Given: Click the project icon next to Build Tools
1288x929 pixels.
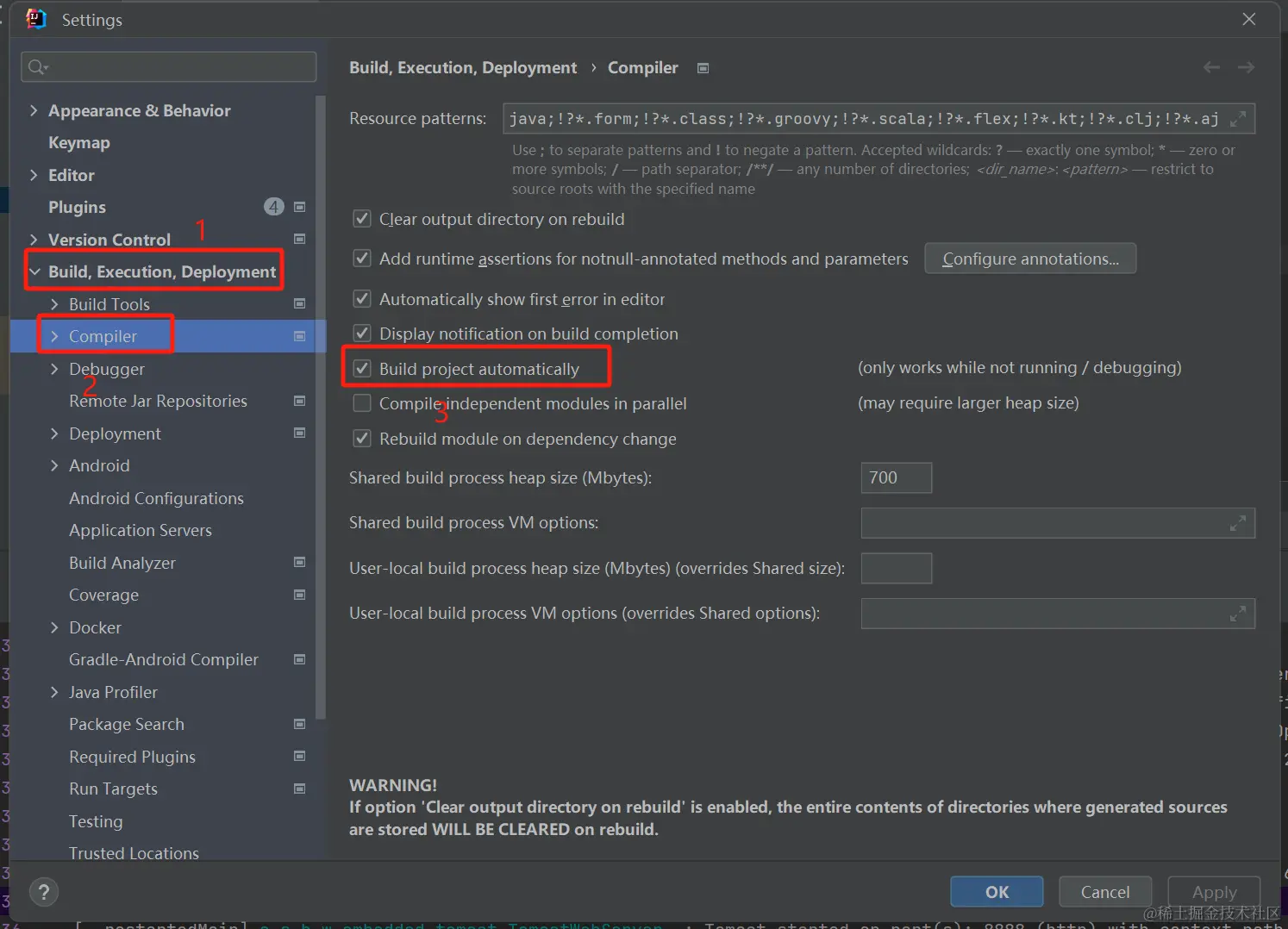Looking at the screenshot, I should (x=300, y=303).
